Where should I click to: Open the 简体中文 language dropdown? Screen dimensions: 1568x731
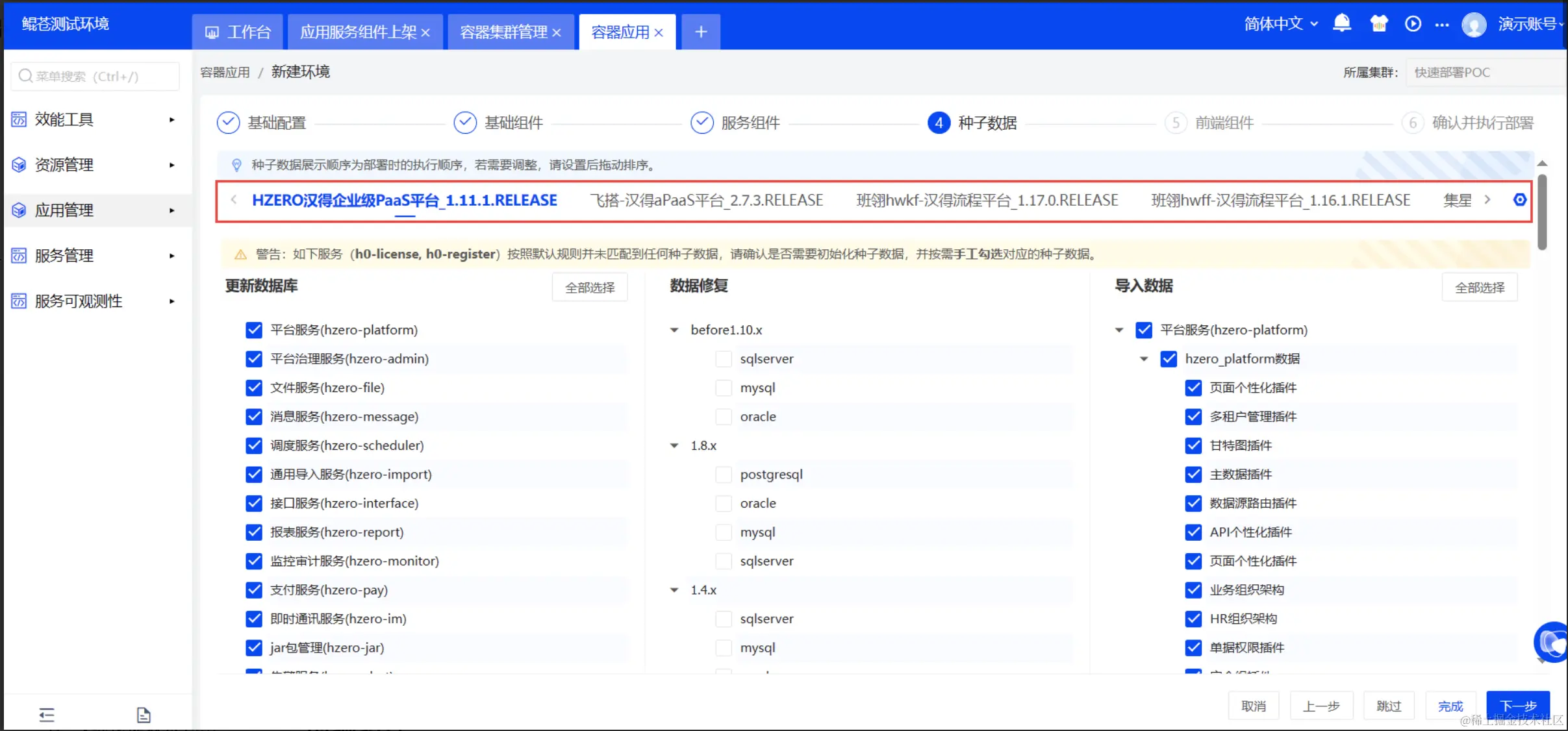pyautogui.click(x=1280, y=24)
